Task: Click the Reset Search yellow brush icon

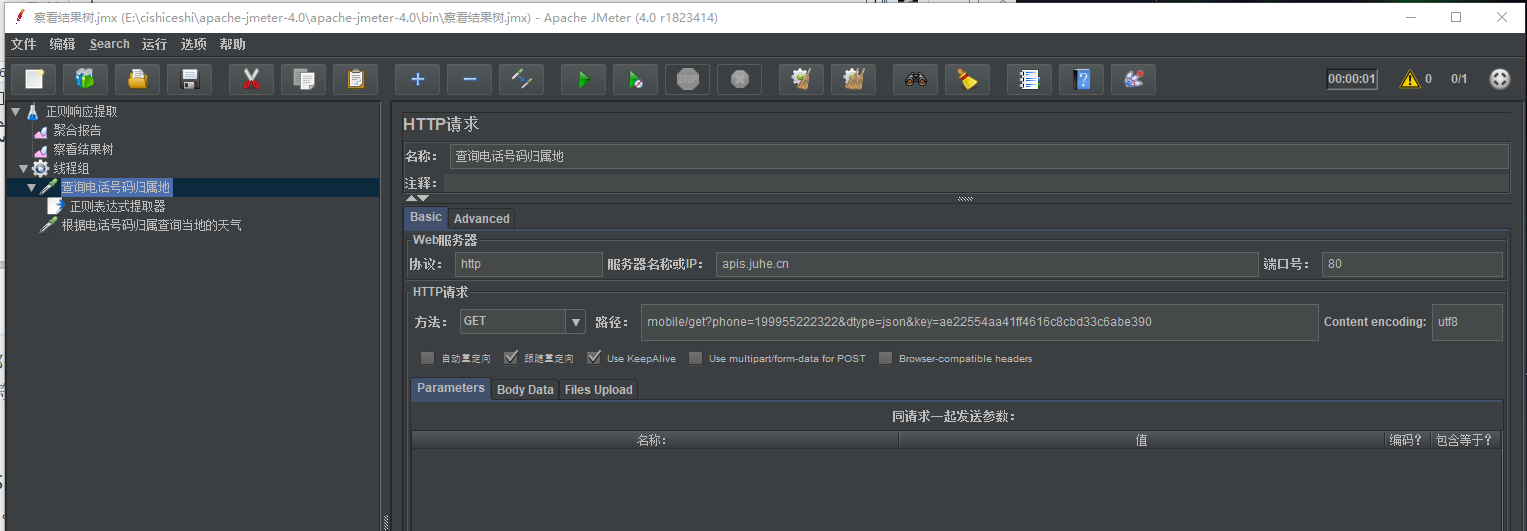Action: pyautogui.click(x=967, y=79)
